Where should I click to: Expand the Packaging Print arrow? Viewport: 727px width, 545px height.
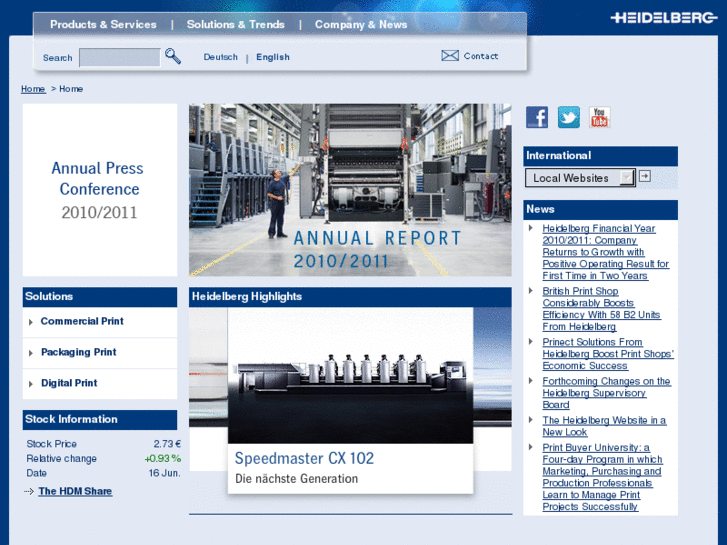(31, 353)
